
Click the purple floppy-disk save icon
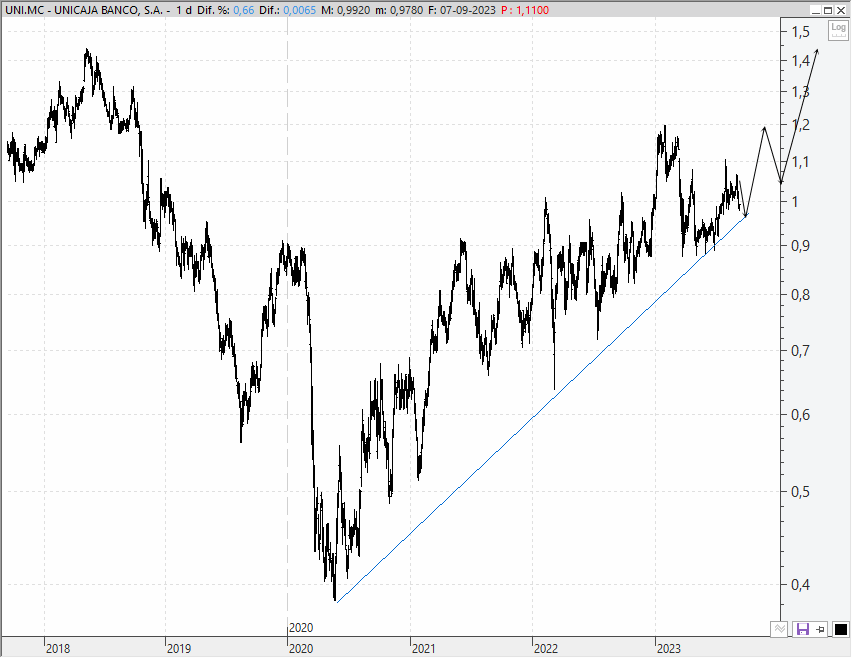(803, 629)
